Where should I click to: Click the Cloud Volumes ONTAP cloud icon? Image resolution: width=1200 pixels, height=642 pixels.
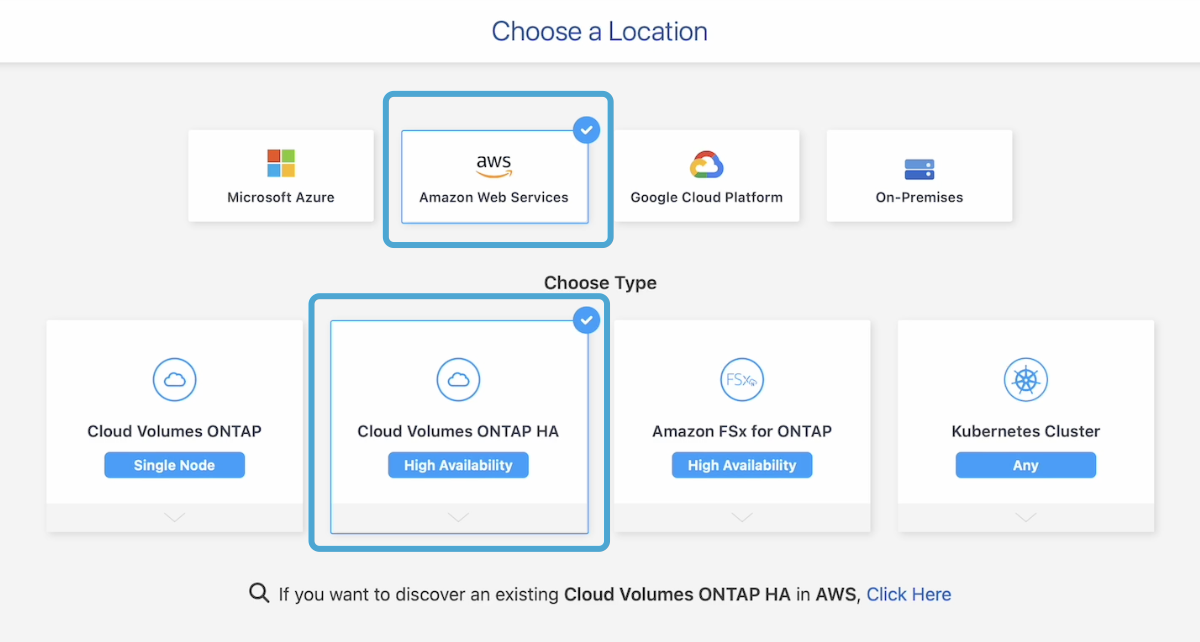coord(174,379)
